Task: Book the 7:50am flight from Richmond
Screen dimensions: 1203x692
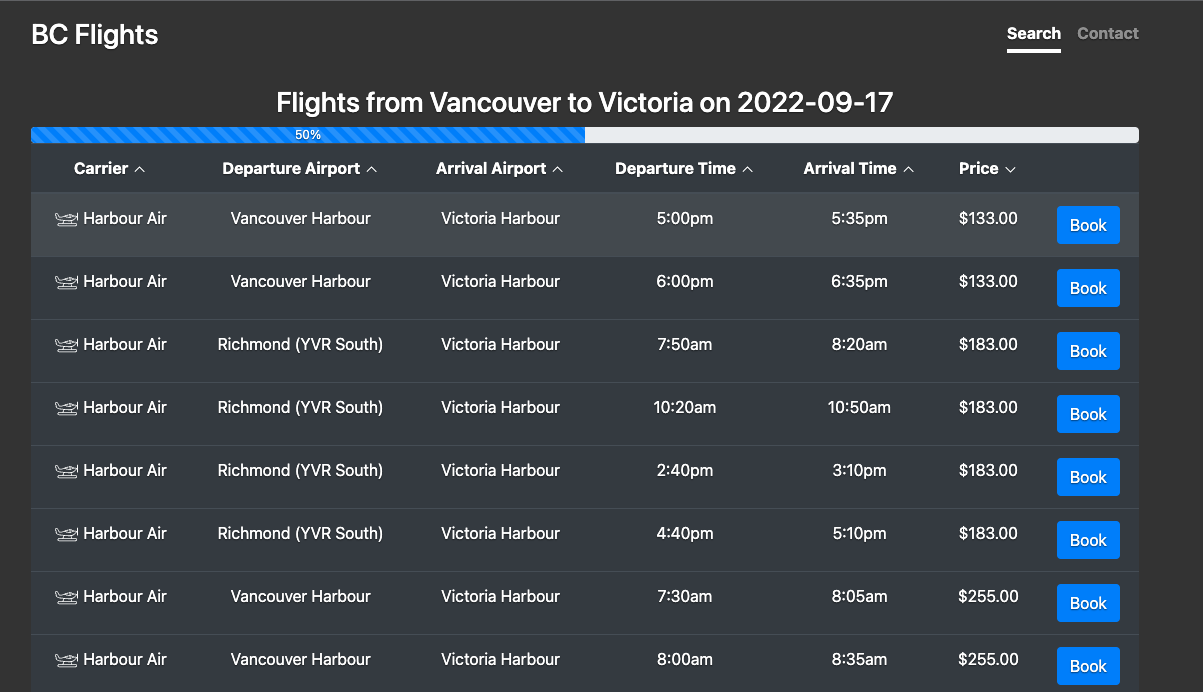Action: pos(1088,351)
